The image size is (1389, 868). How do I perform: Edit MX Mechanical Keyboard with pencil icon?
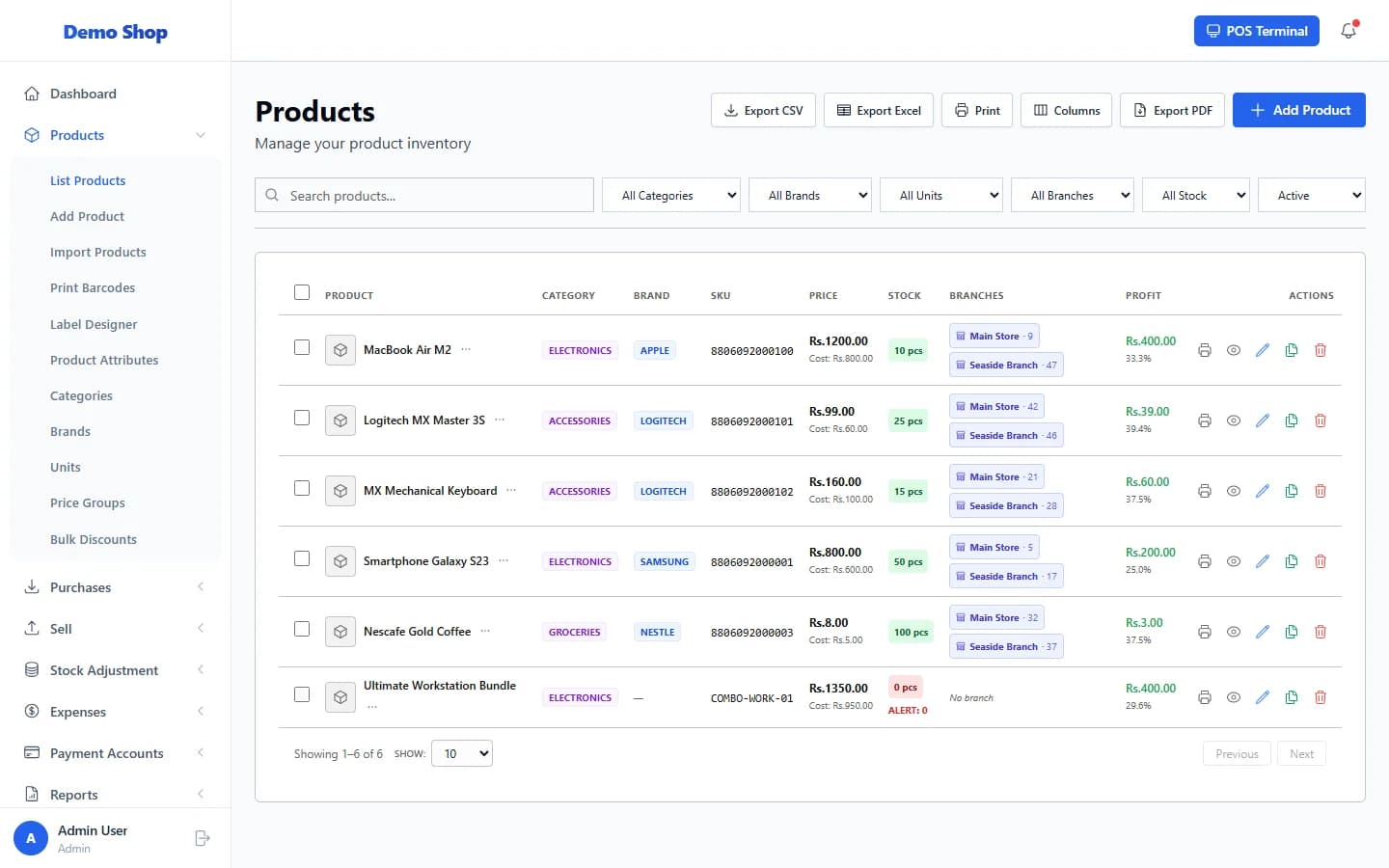click(1263, 491)
